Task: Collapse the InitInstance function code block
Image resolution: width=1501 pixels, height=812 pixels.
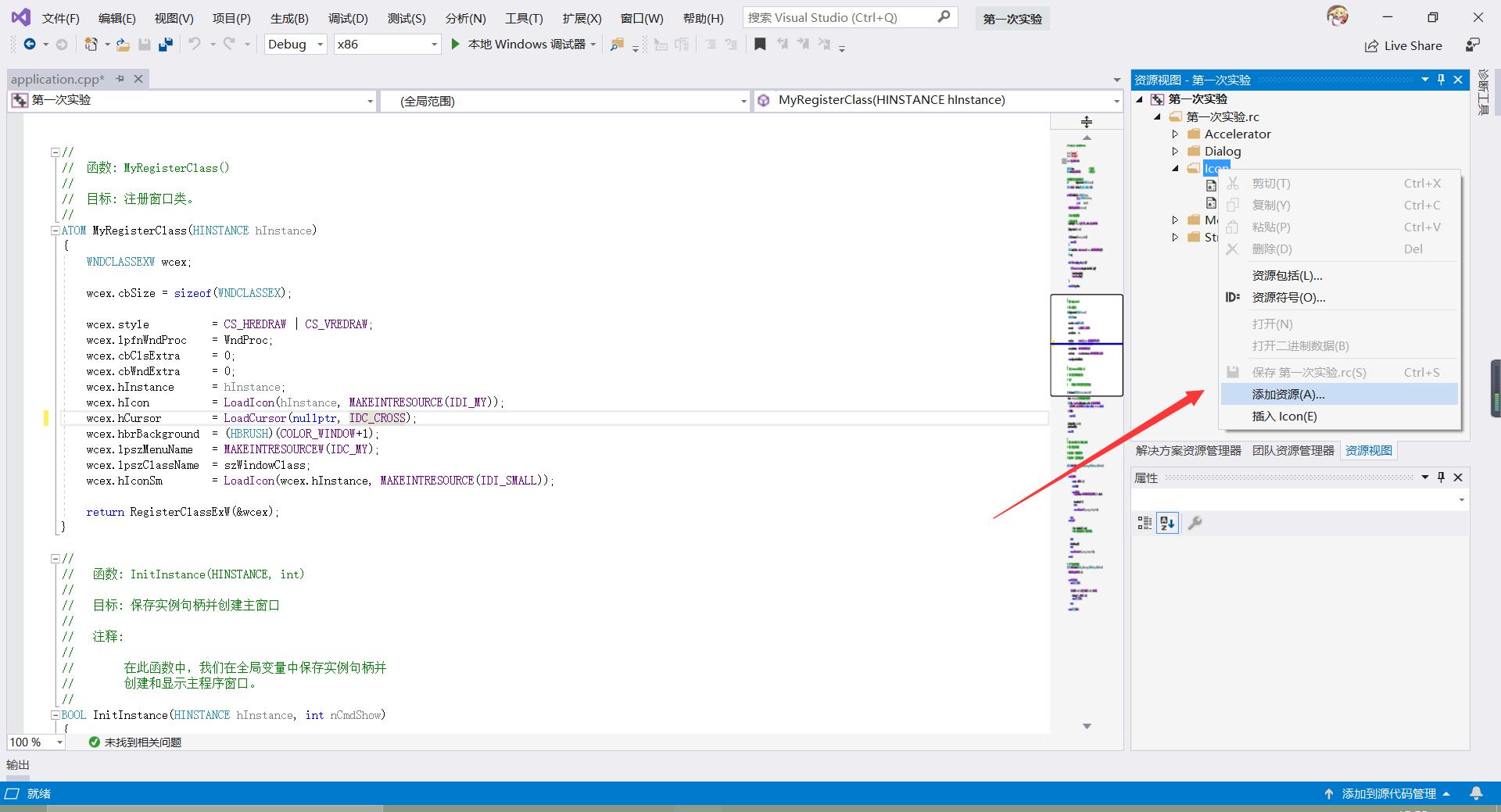Action: pyautogui.click(x=56, y=715)
